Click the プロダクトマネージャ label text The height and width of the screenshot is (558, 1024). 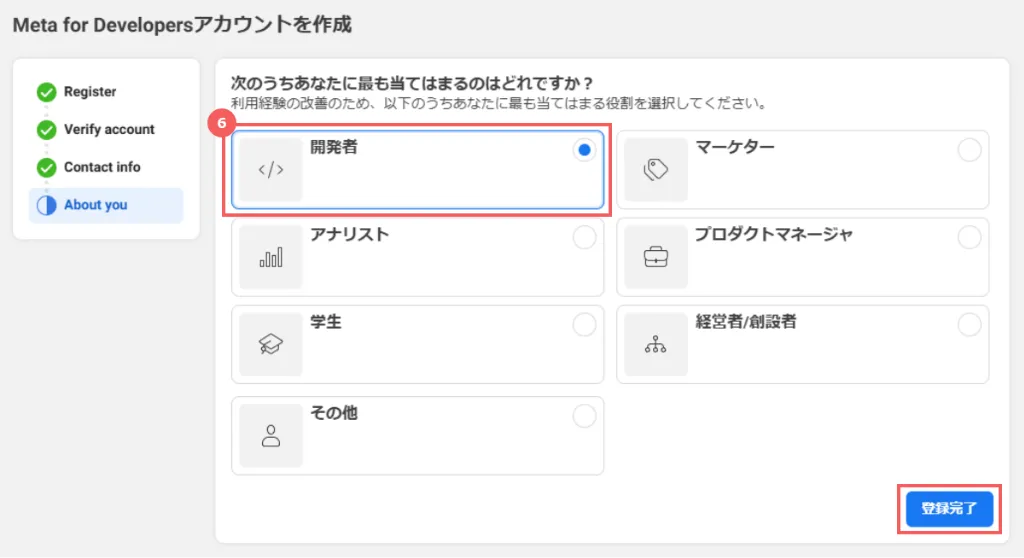pos(774,235)
